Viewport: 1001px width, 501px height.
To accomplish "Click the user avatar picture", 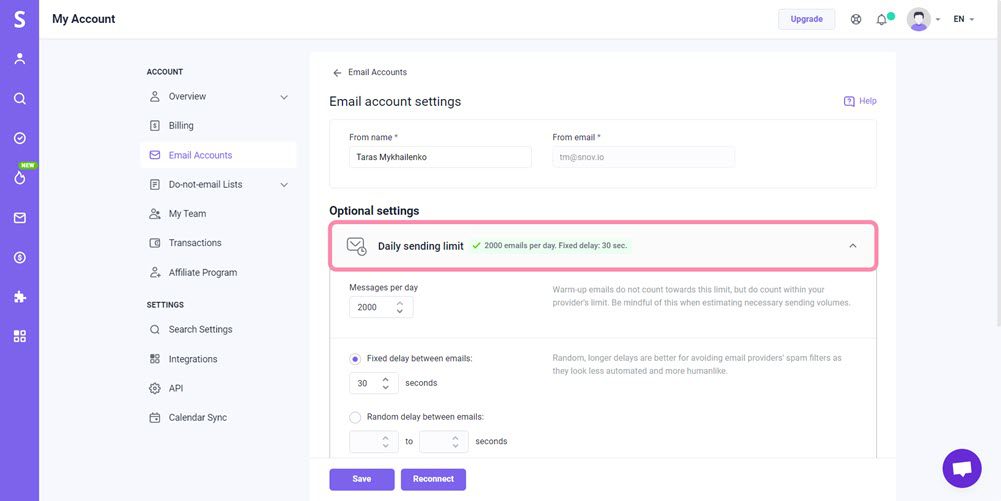I will point(918,19).
